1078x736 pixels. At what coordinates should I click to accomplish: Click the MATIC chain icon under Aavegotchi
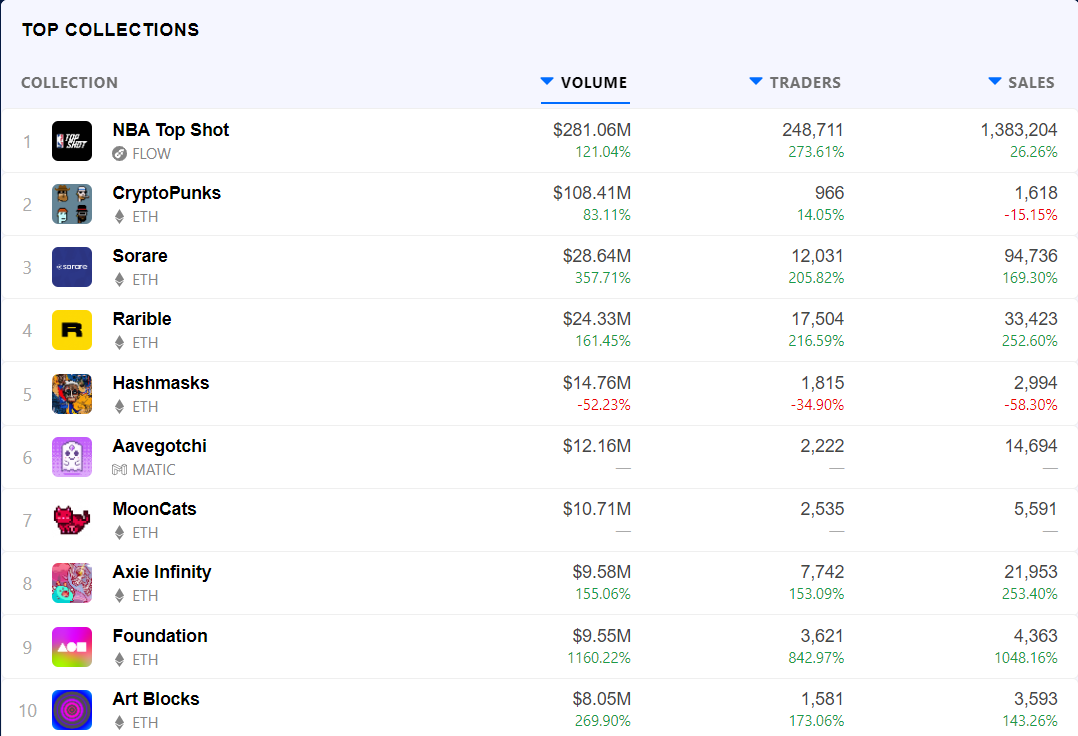point(120,470)
